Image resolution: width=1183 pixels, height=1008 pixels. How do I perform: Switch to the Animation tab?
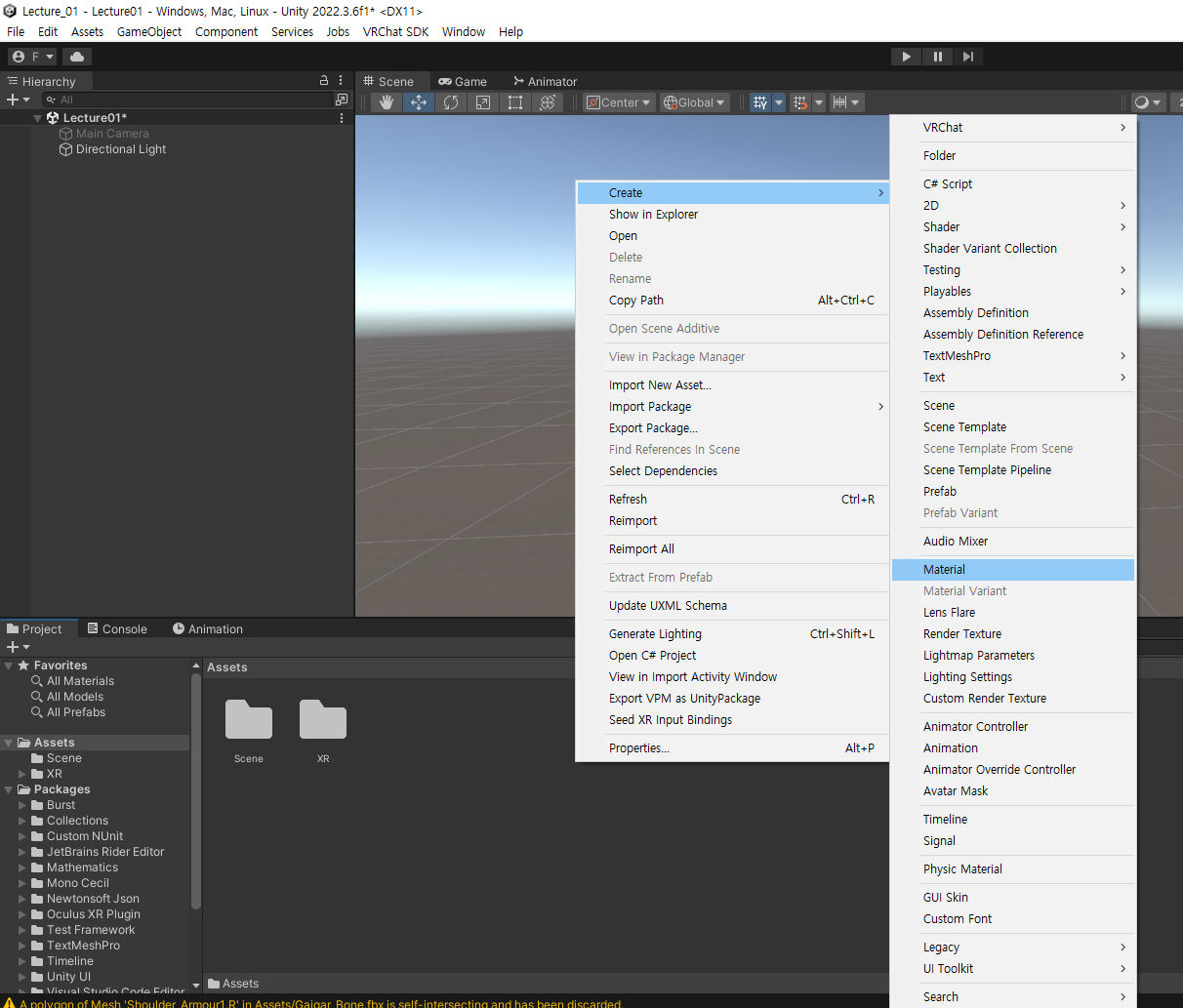(x=208, y=629)
